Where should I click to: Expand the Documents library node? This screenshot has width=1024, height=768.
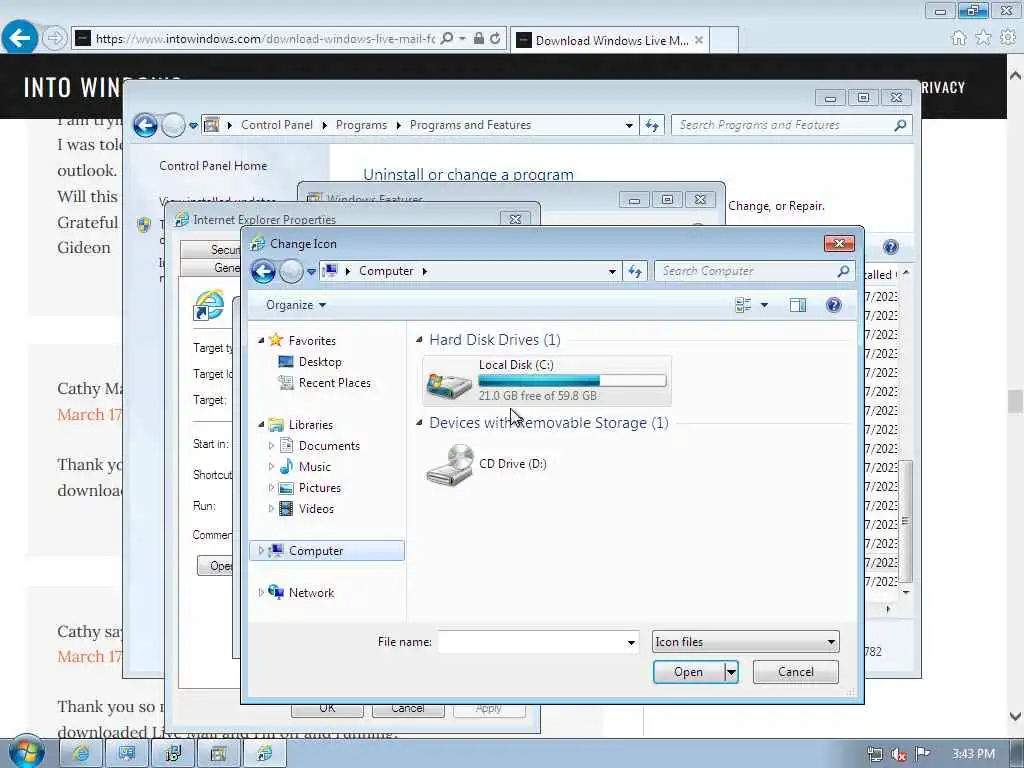(271, 445)
